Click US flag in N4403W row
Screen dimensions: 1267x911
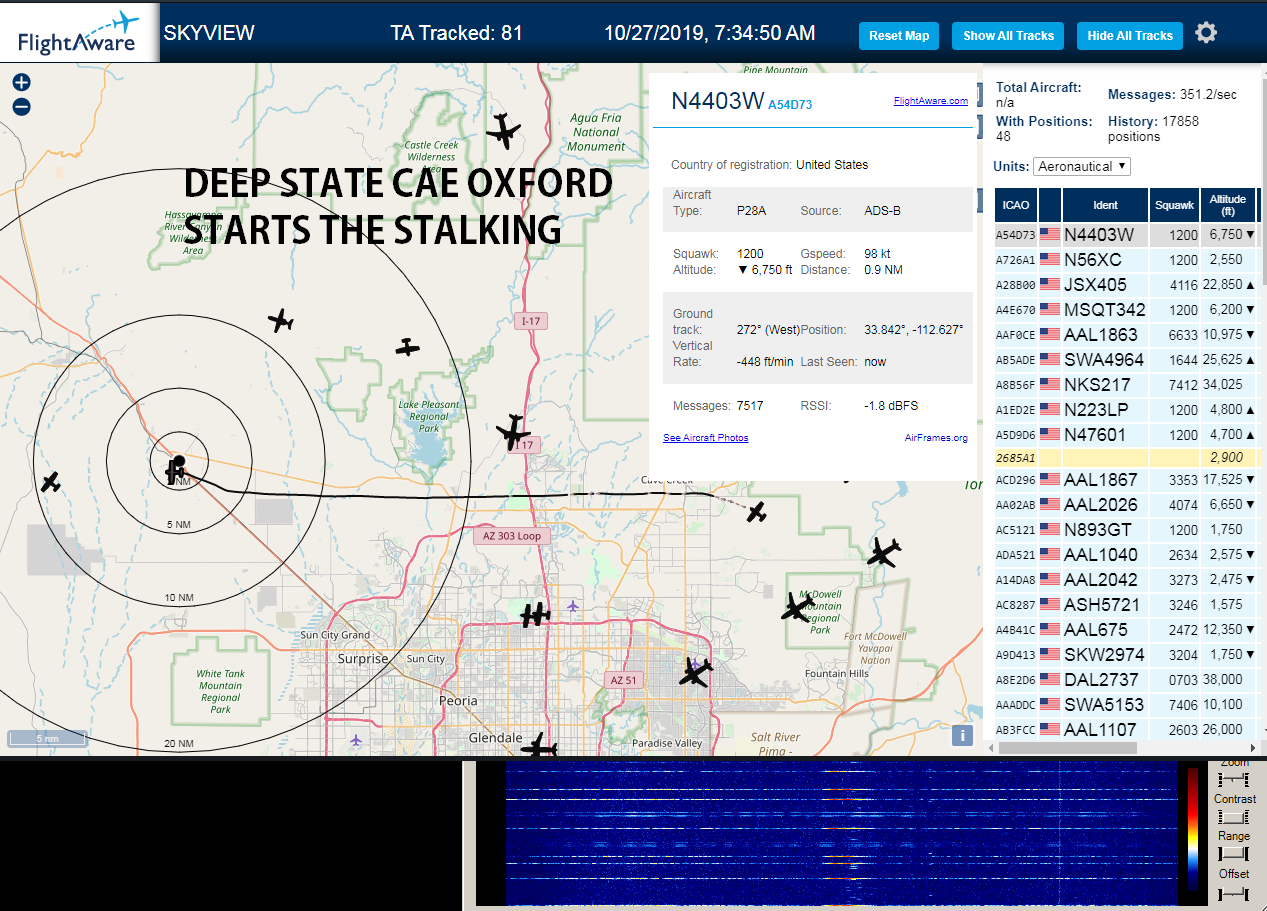coord(1049,235)
